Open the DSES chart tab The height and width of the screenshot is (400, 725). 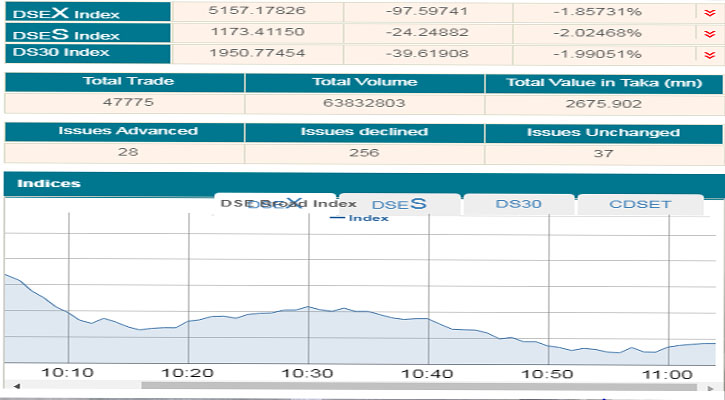(400, 204)
